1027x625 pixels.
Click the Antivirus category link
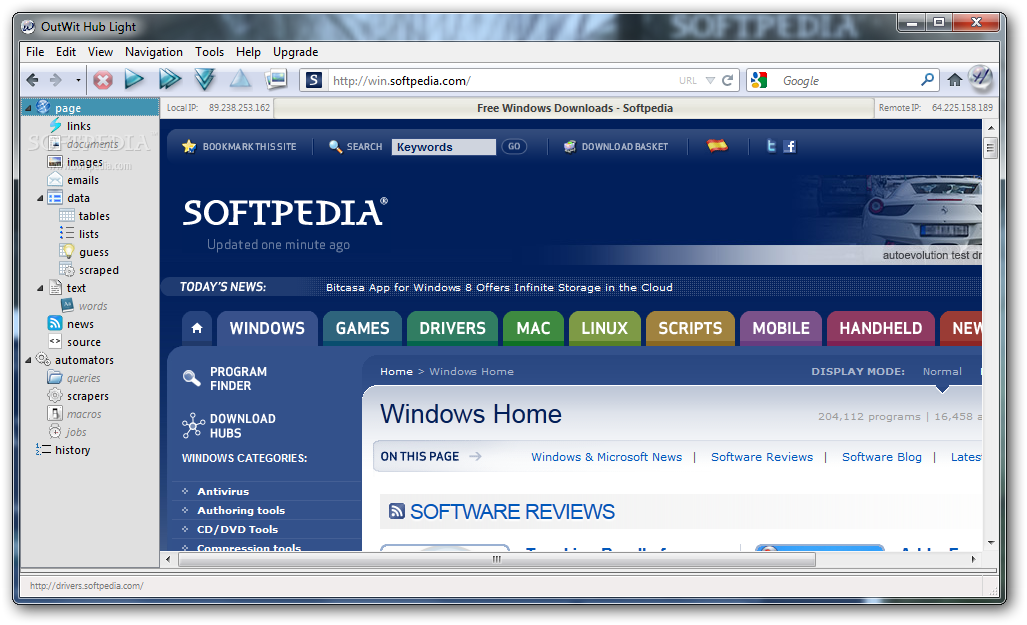point(223,491)
